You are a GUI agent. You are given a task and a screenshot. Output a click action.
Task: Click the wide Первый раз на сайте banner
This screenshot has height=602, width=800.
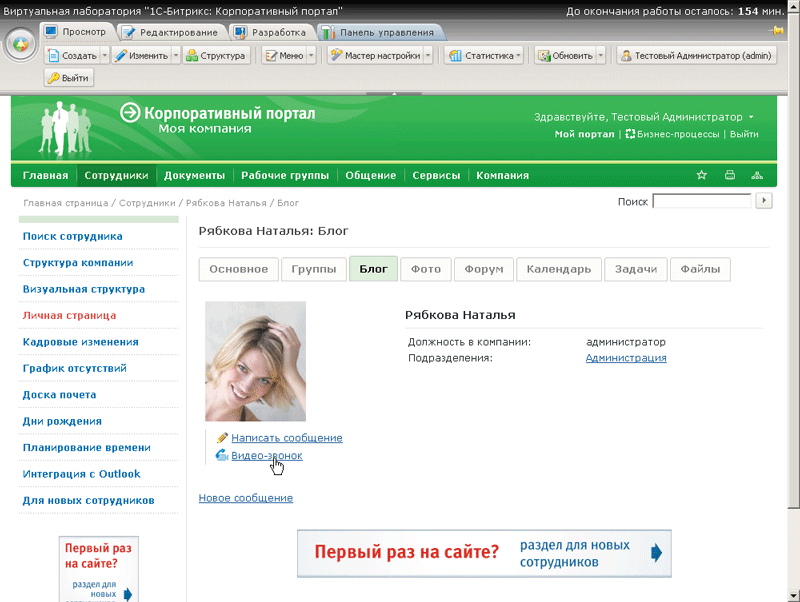coord(484,554)
